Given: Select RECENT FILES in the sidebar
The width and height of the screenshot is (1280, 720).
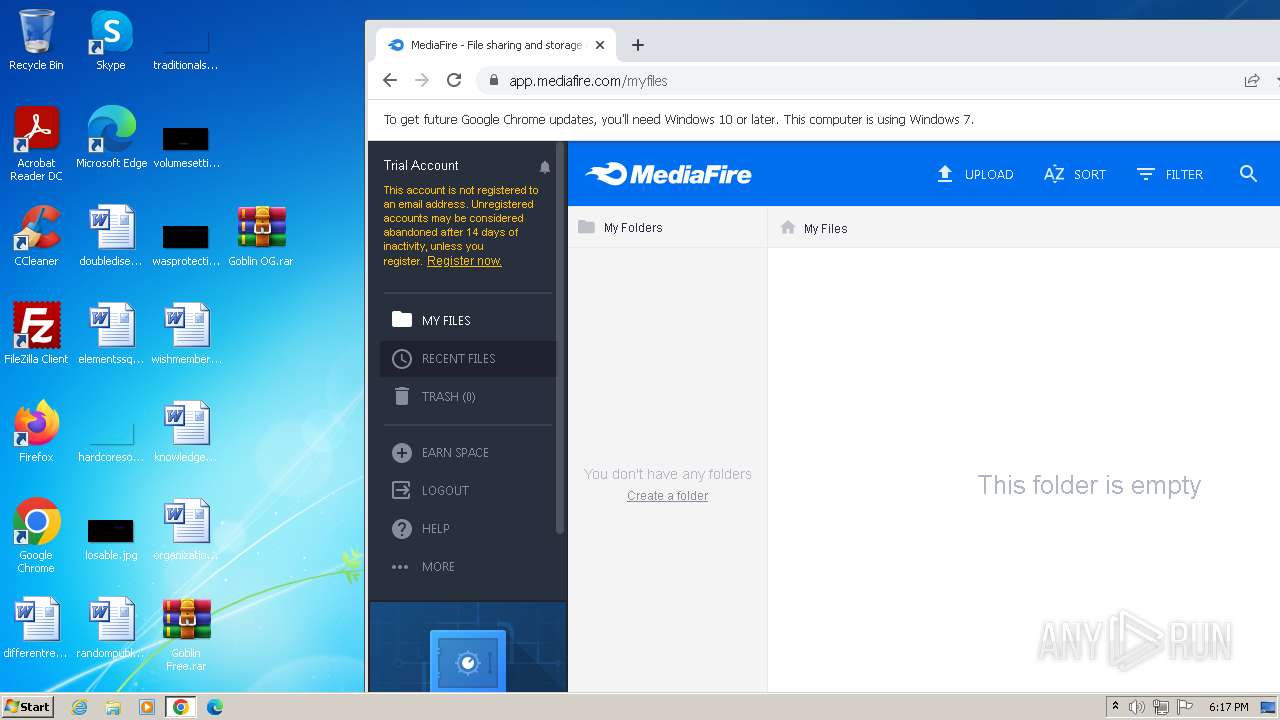Looking at the screenshot, I should (x=468, y=358).
